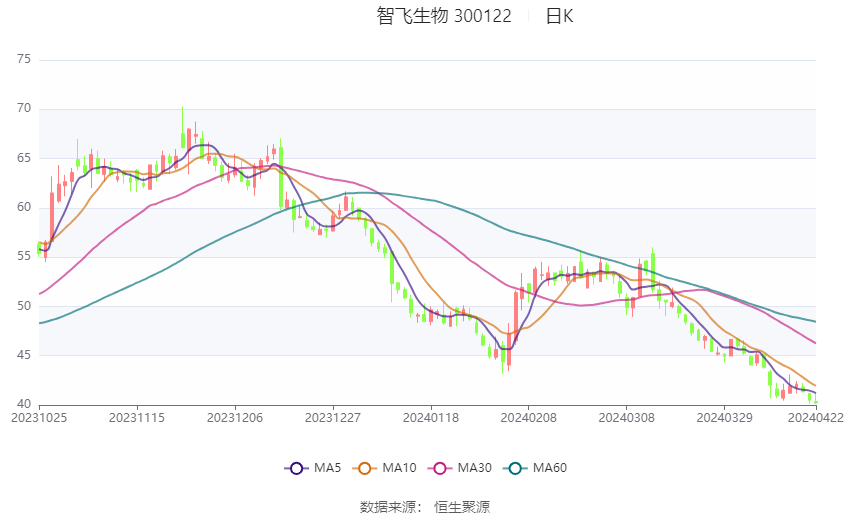
Task: Select the 20240208 date on the x-axis
Action: pos(528,418)
